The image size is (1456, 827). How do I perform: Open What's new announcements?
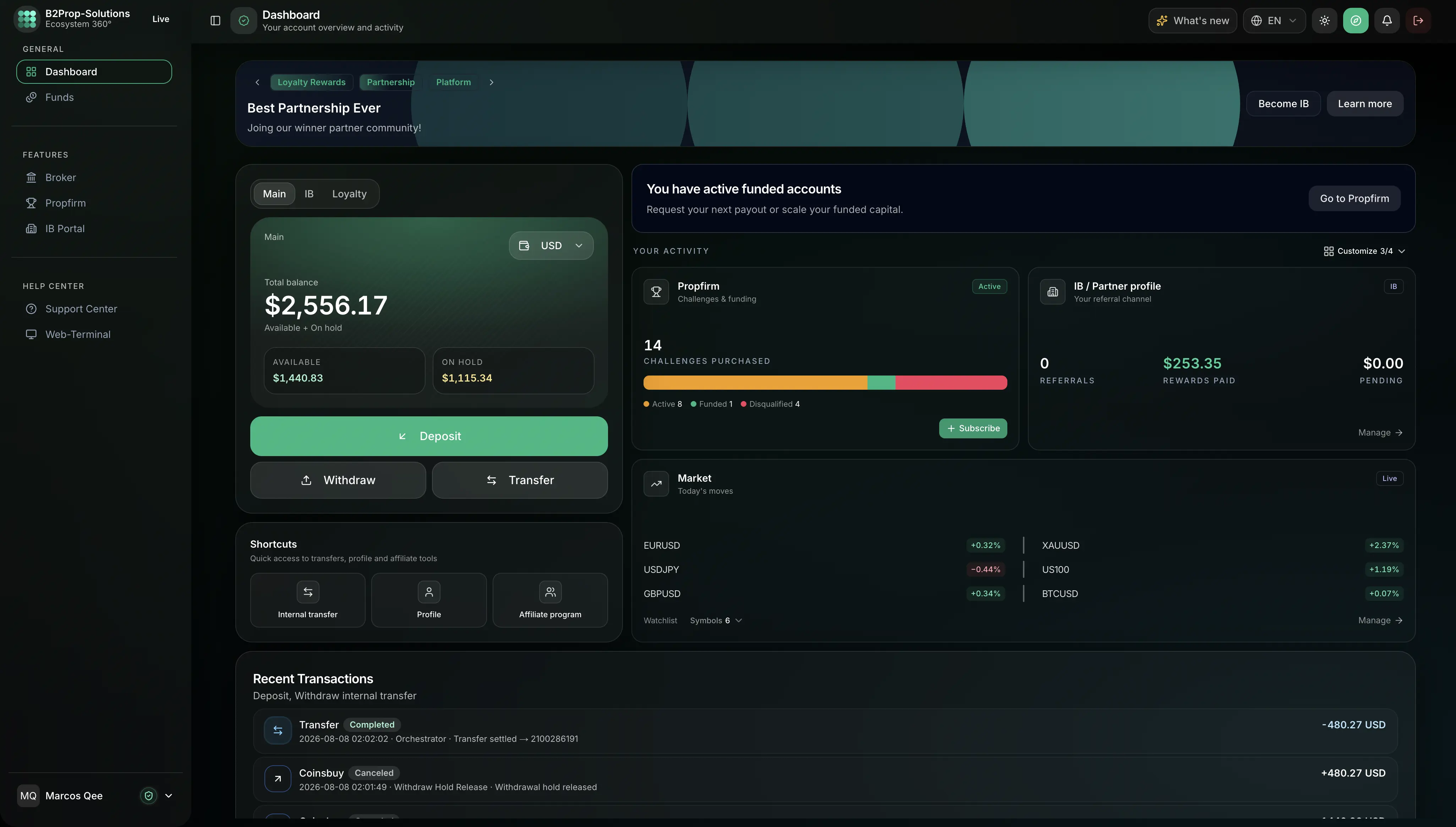point(1193,21)
